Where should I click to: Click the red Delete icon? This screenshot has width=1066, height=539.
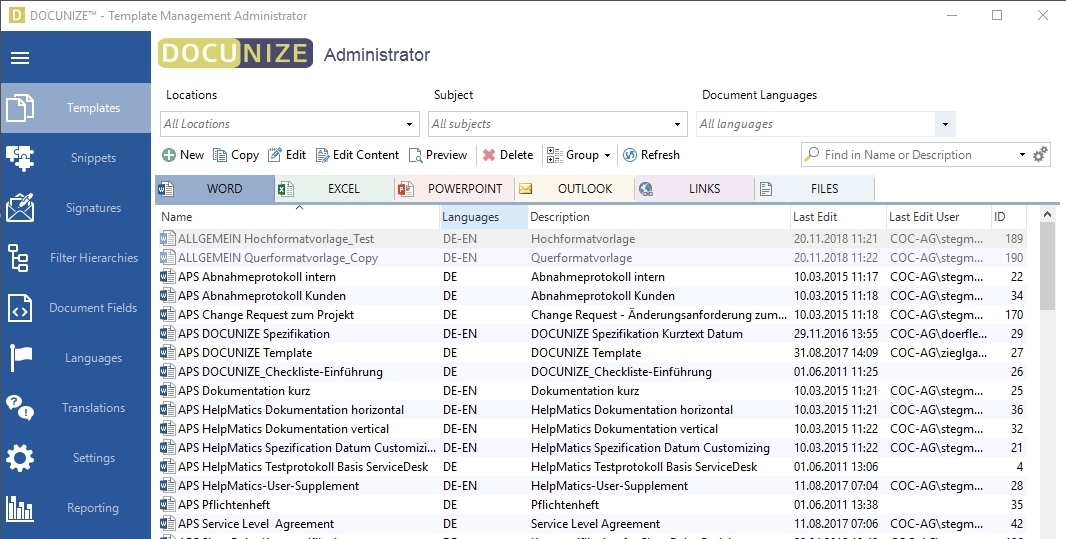tap(489, 155)
